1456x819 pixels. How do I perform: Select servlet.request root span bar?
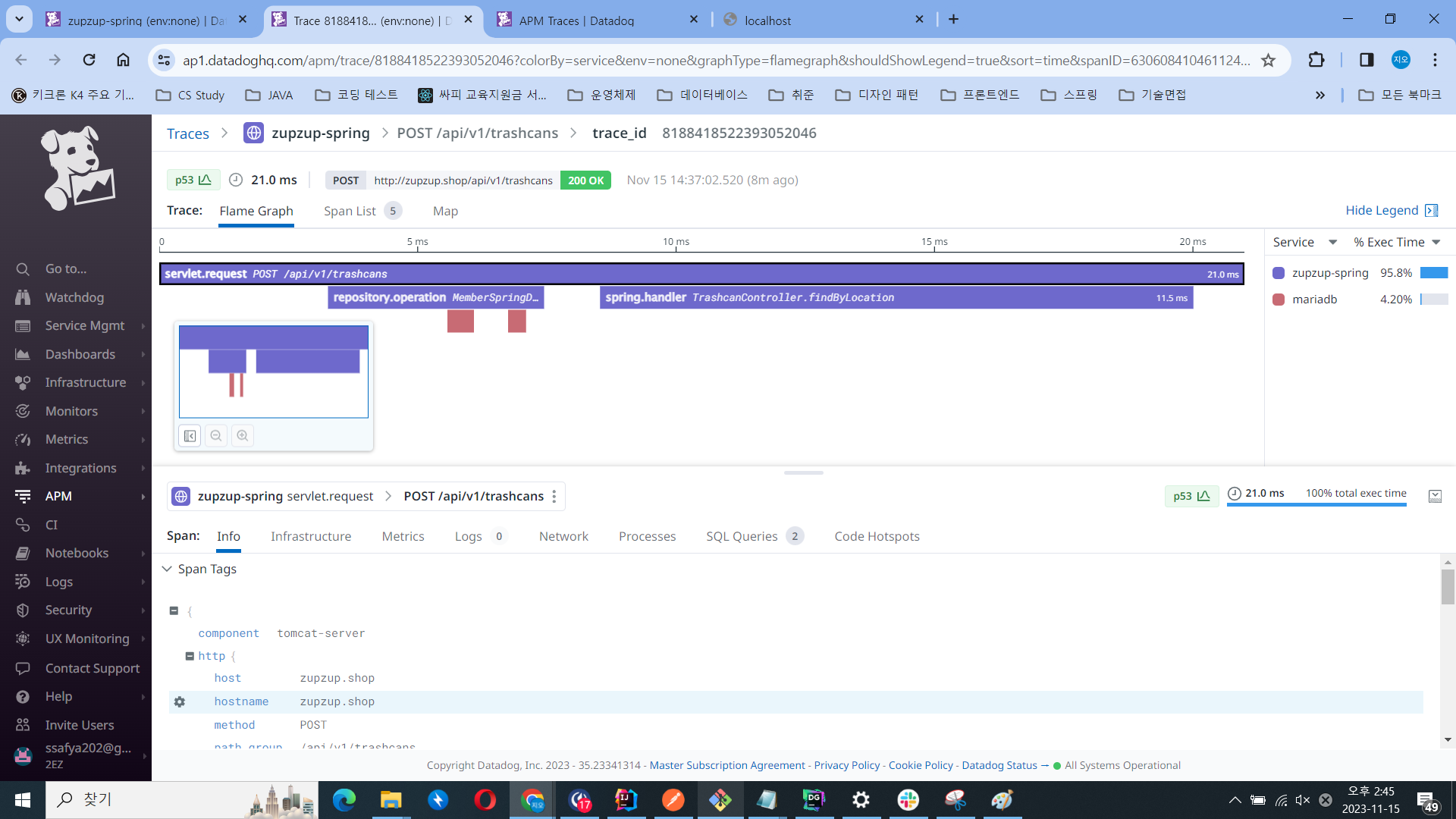tap(701, 274)
